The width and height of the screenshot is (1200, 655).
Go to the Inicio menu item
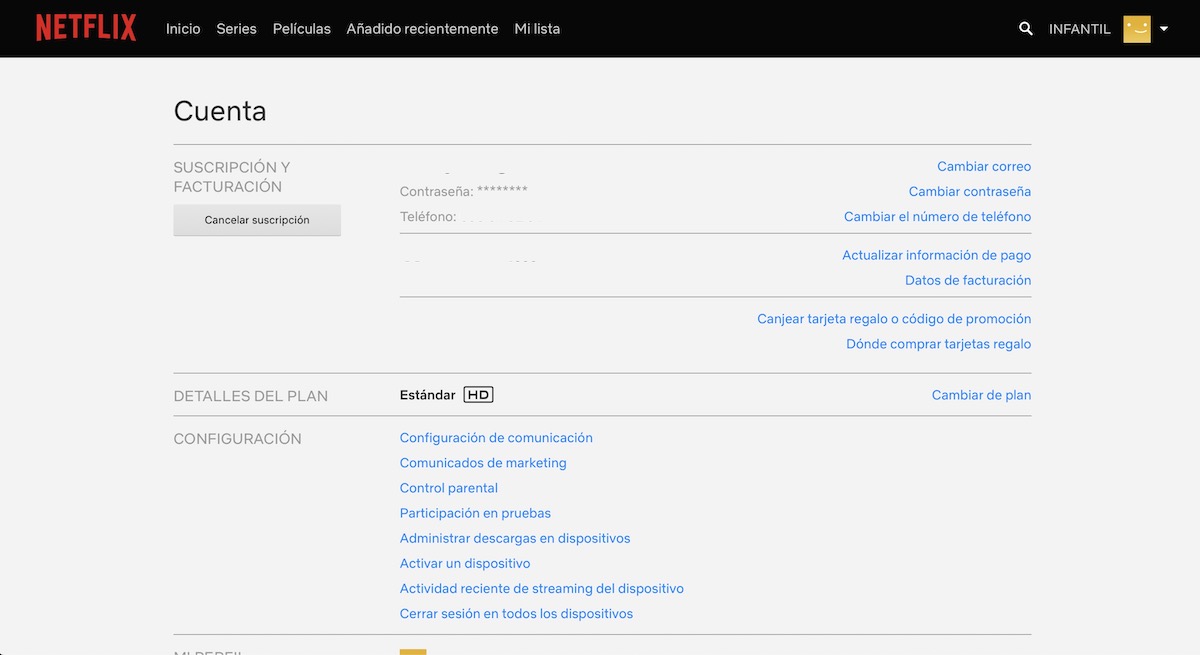coord(183,29)
